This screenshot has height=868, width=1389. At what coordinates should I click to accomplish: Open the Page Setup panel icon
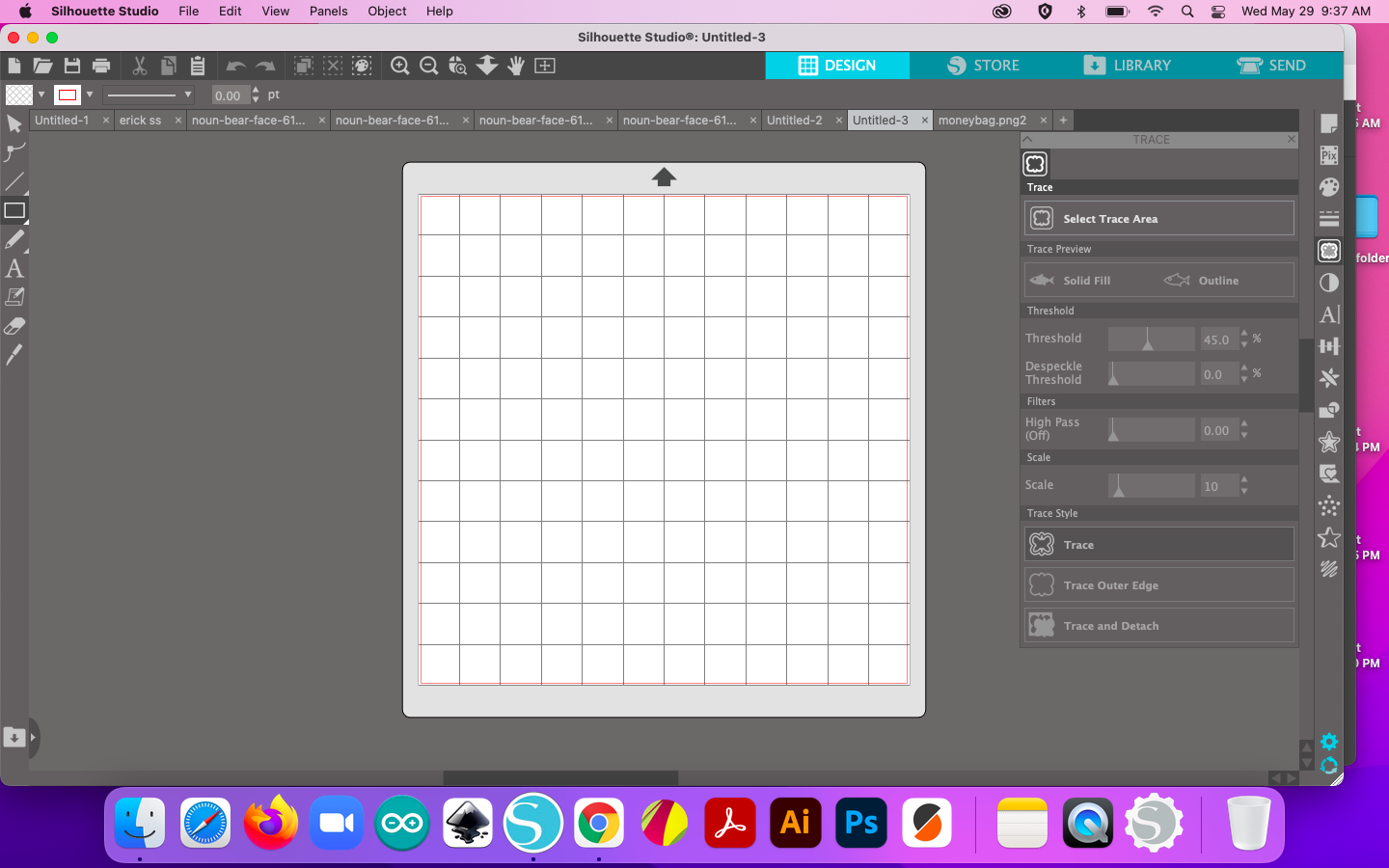point(1329,123)
